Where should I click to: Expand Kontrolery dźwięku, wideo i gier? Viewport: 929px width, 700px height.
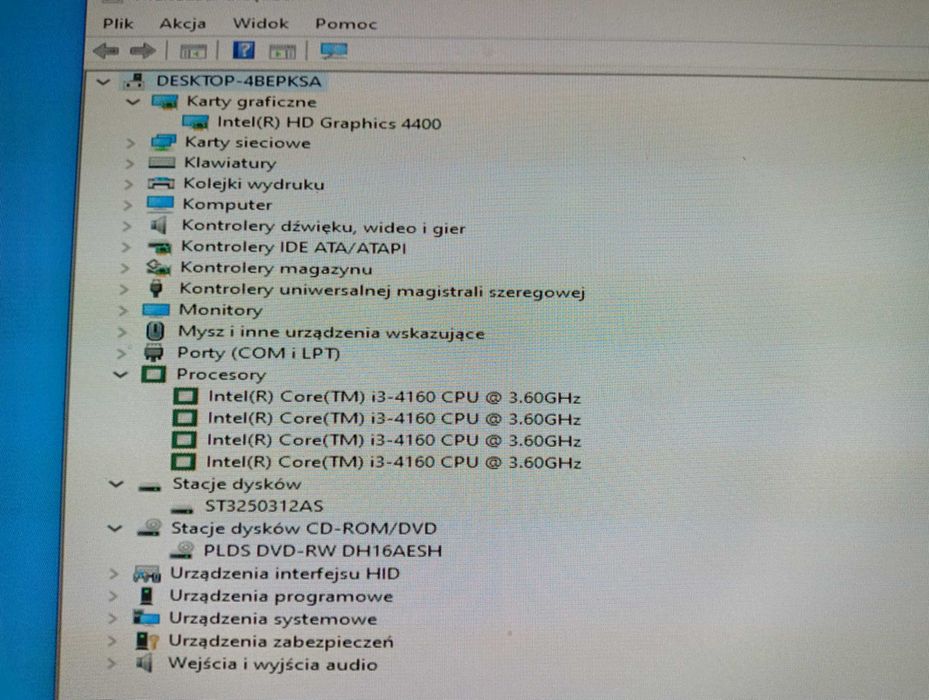tap(126, 226)
